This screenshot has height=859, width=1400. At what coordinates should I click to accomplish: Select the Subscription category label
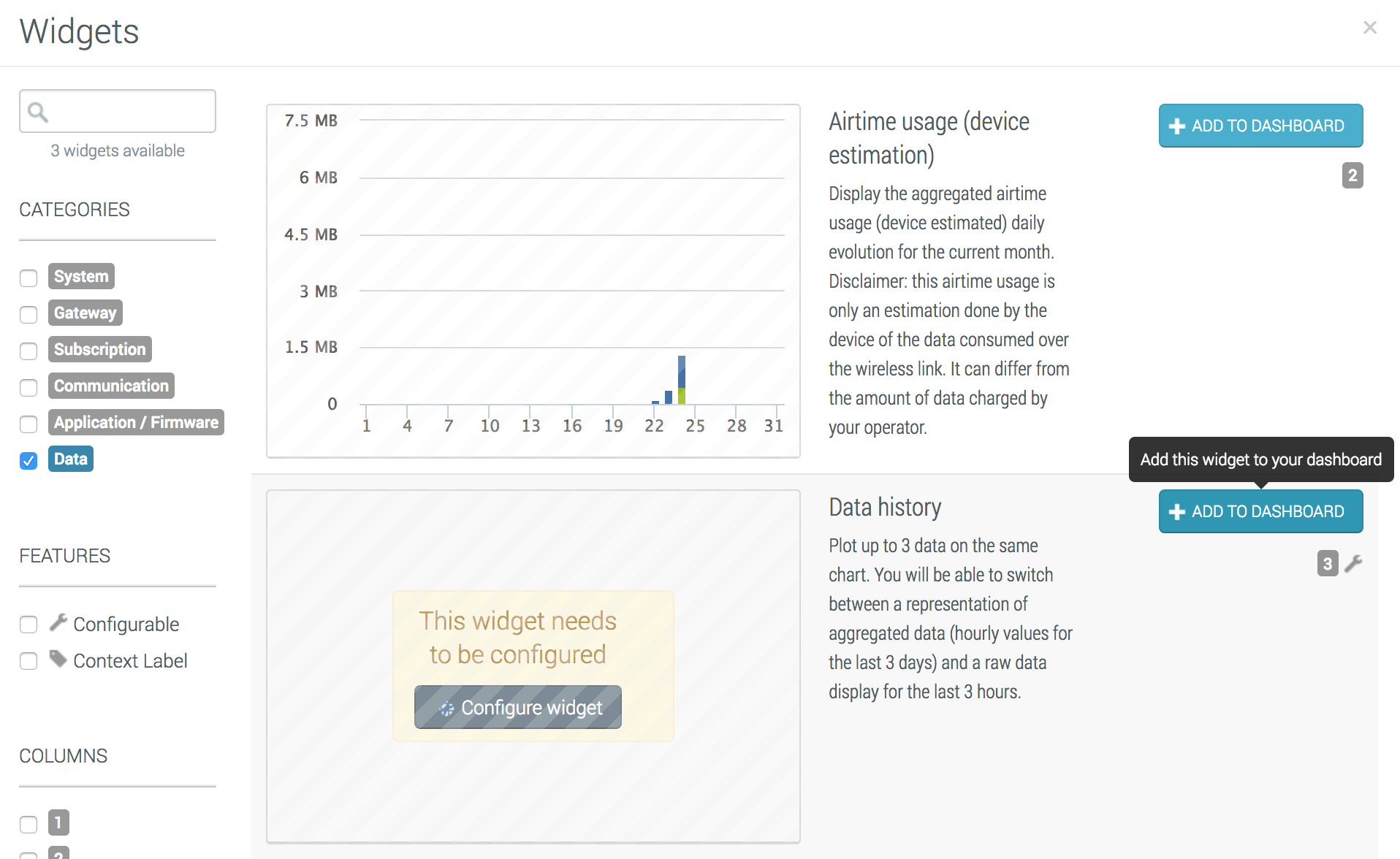(x=100, y=349)
